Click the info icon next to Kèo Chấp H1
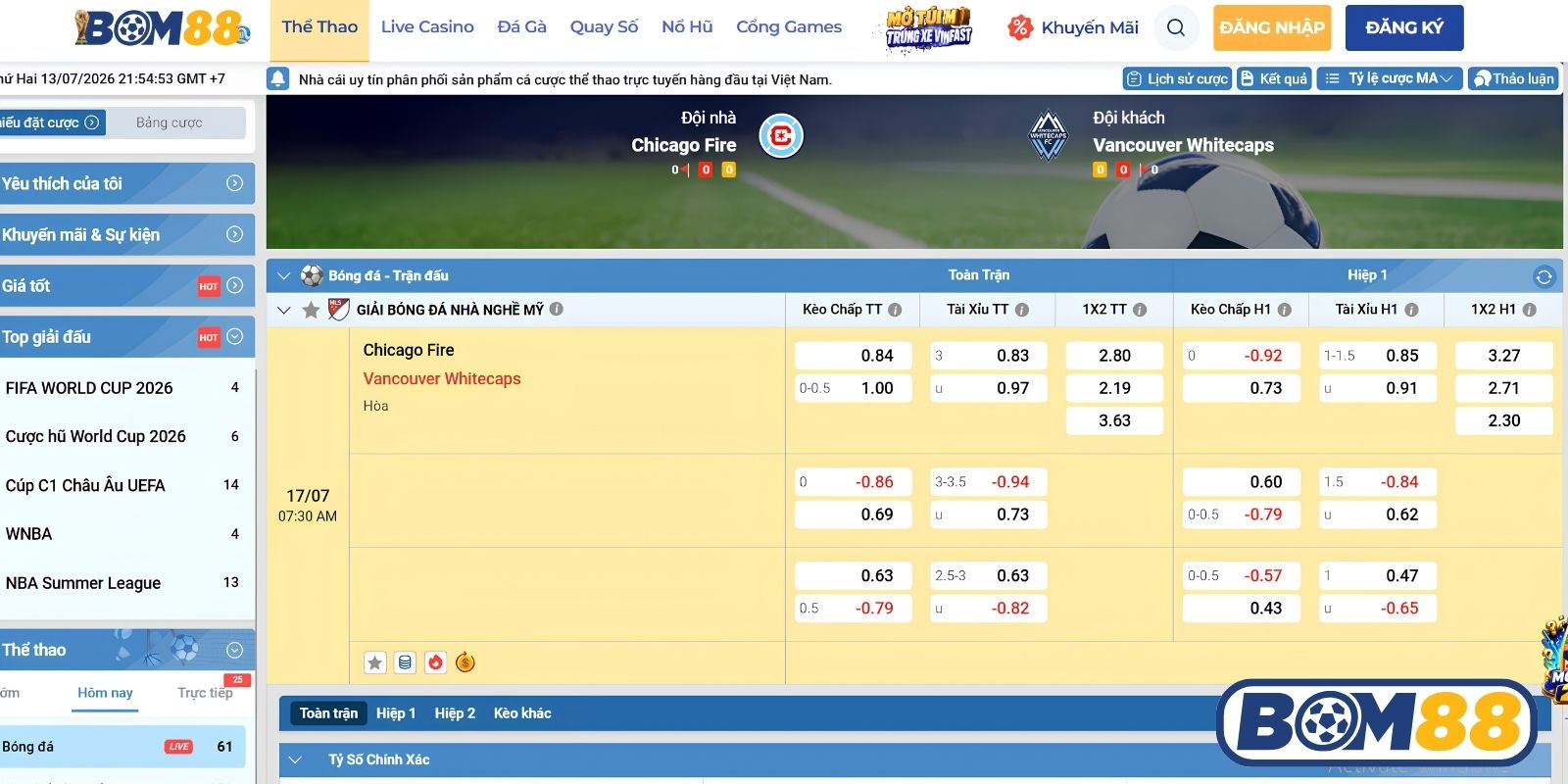The image size is (1568, 784). coord(1285,310)
